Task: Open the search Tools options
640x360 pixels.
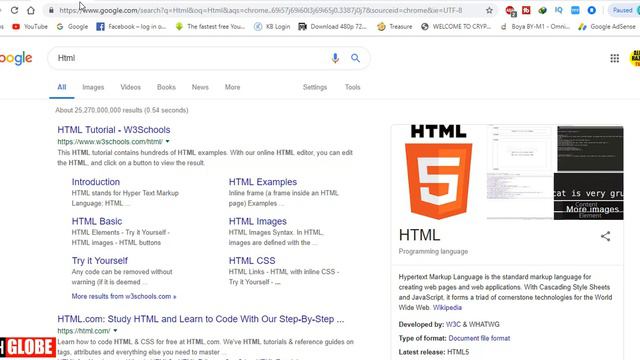Action: 352,87
